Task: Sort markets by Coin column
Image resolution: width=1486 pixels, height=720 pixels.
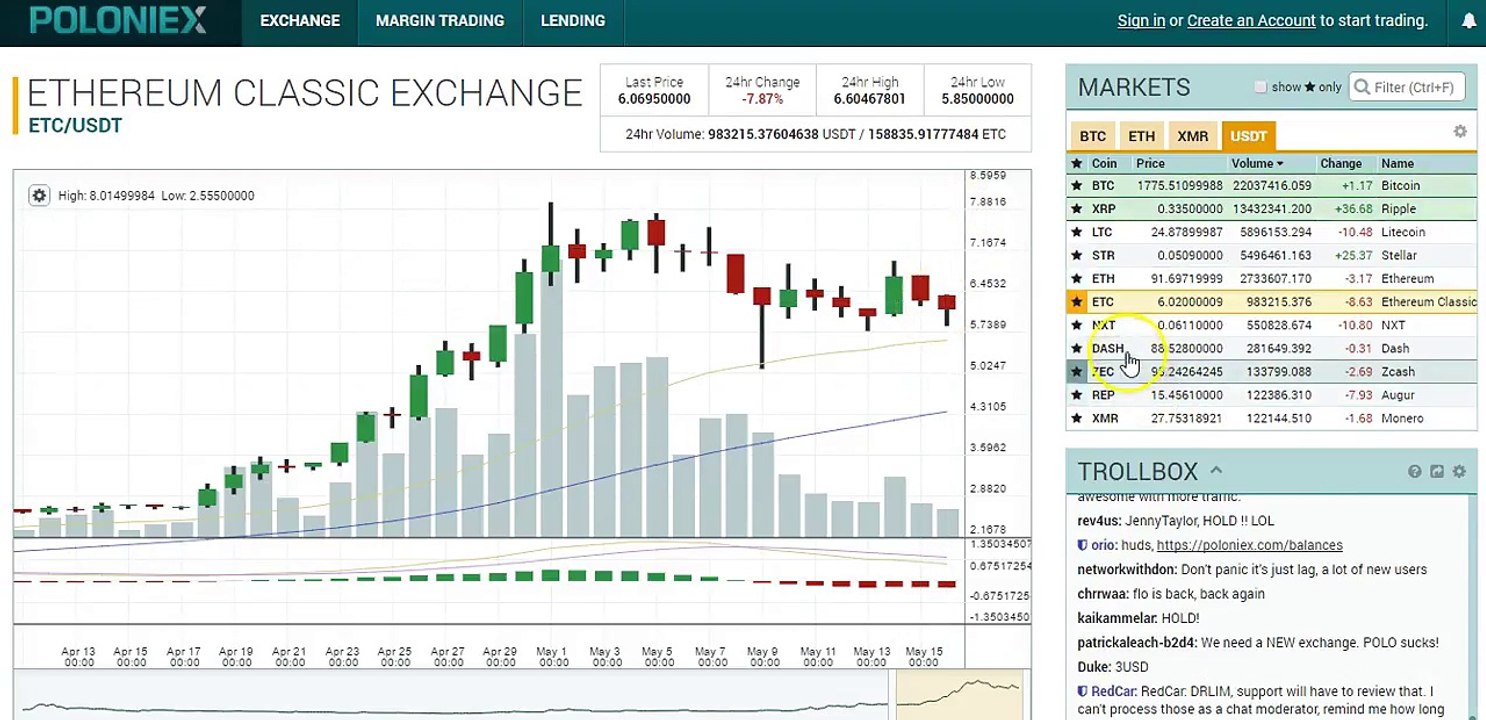Action: pos(1104,163)
